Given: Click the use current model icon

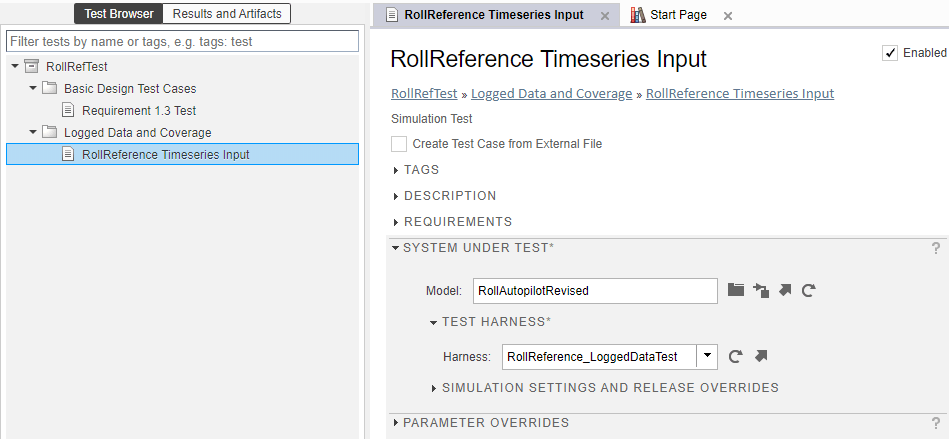Looking at the screenshot, I should coord(761,290).
